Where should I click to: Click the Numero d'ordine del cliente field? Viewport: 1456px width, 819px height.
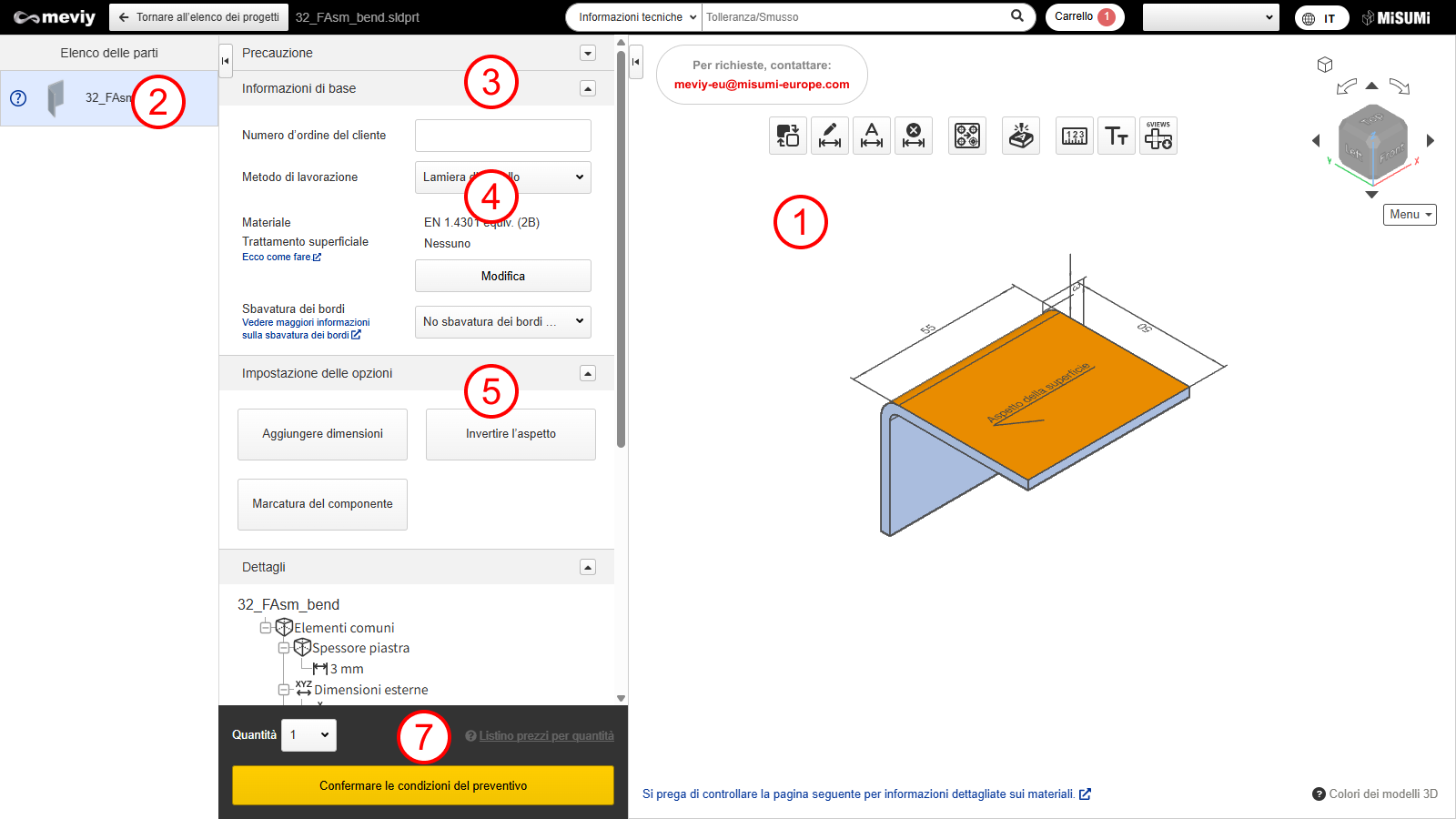click(502, 136)
